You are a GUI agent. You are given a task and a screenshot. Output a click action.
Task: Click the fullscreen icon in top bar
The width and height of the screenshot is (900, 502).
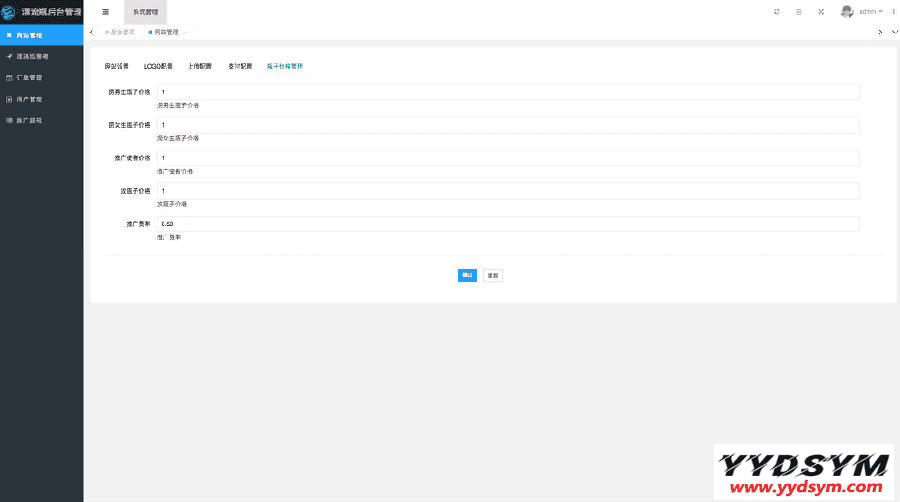tap(821, 11)
